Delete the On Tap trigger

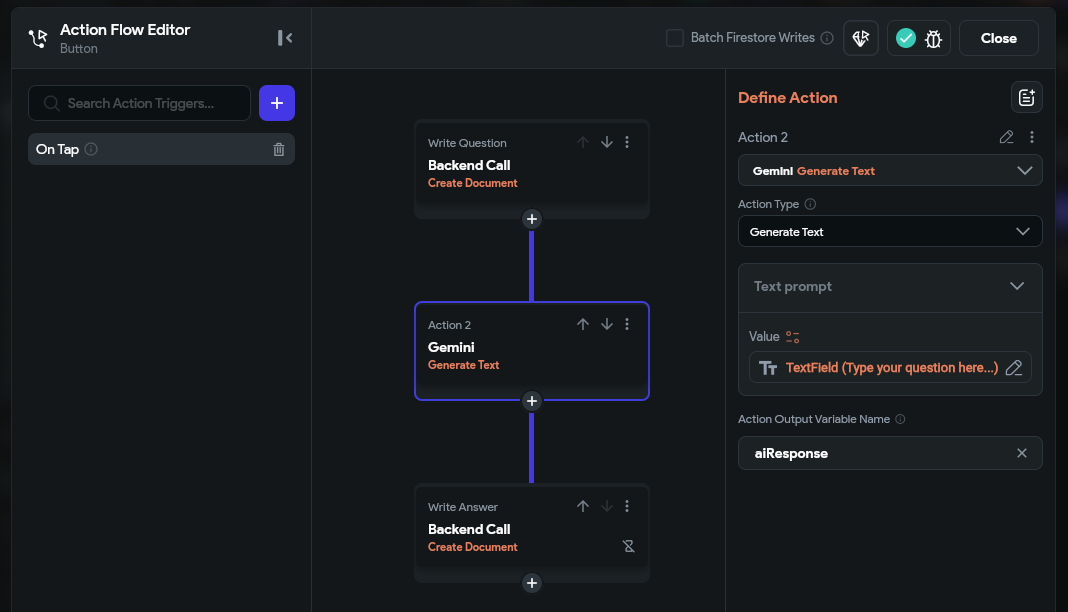279,150
